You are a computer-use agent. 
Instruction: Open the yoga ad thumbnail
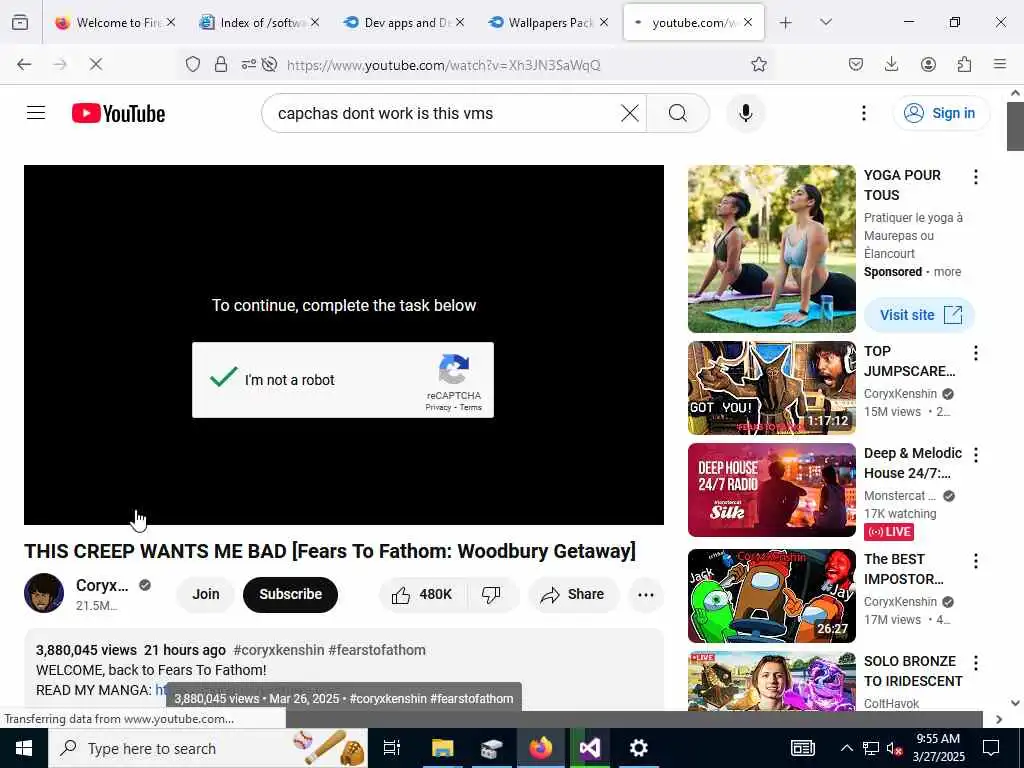pos(771,249)
